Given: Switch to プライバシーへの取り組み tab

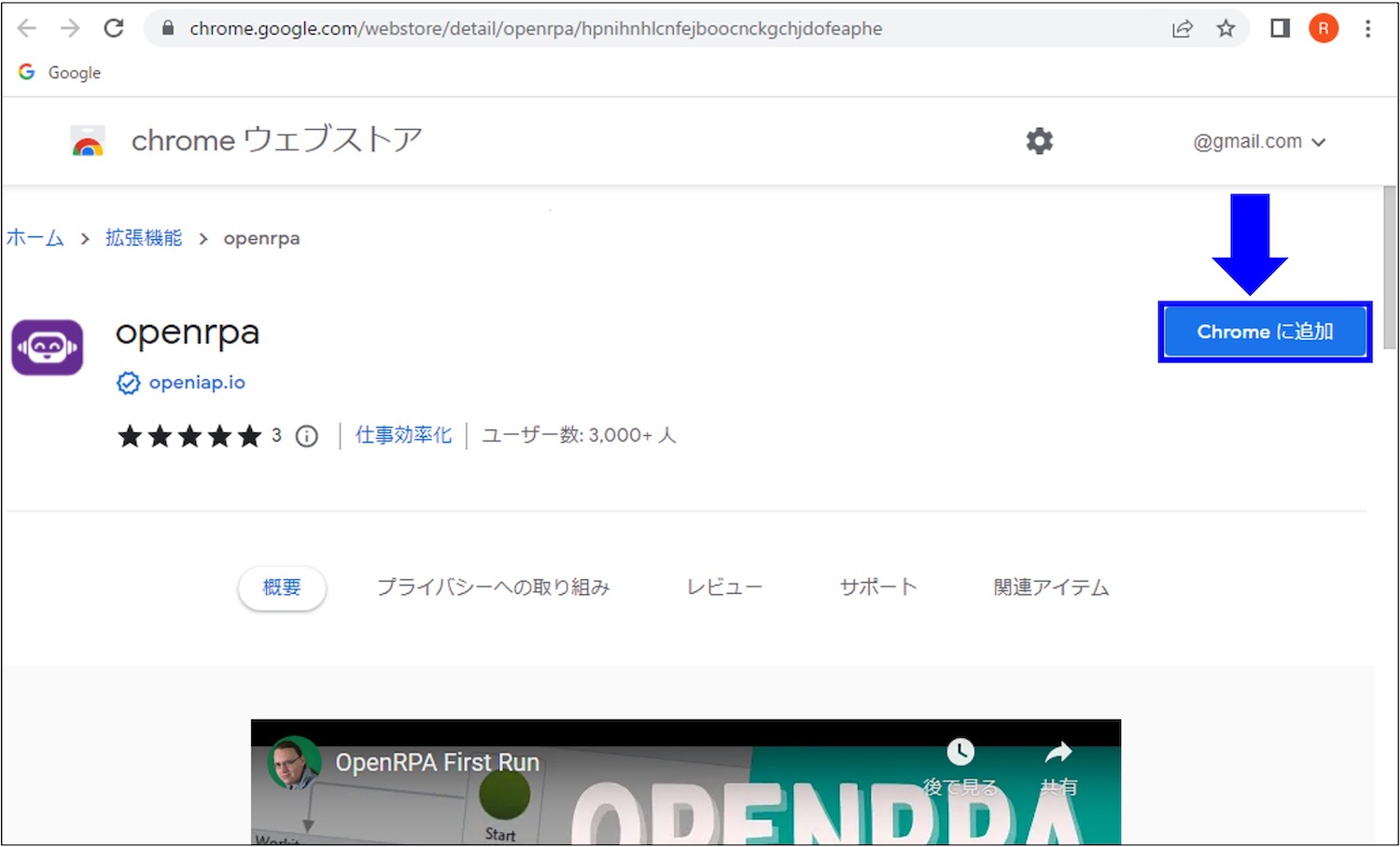Looking at the screenshot, I should [x=493, y=587].
